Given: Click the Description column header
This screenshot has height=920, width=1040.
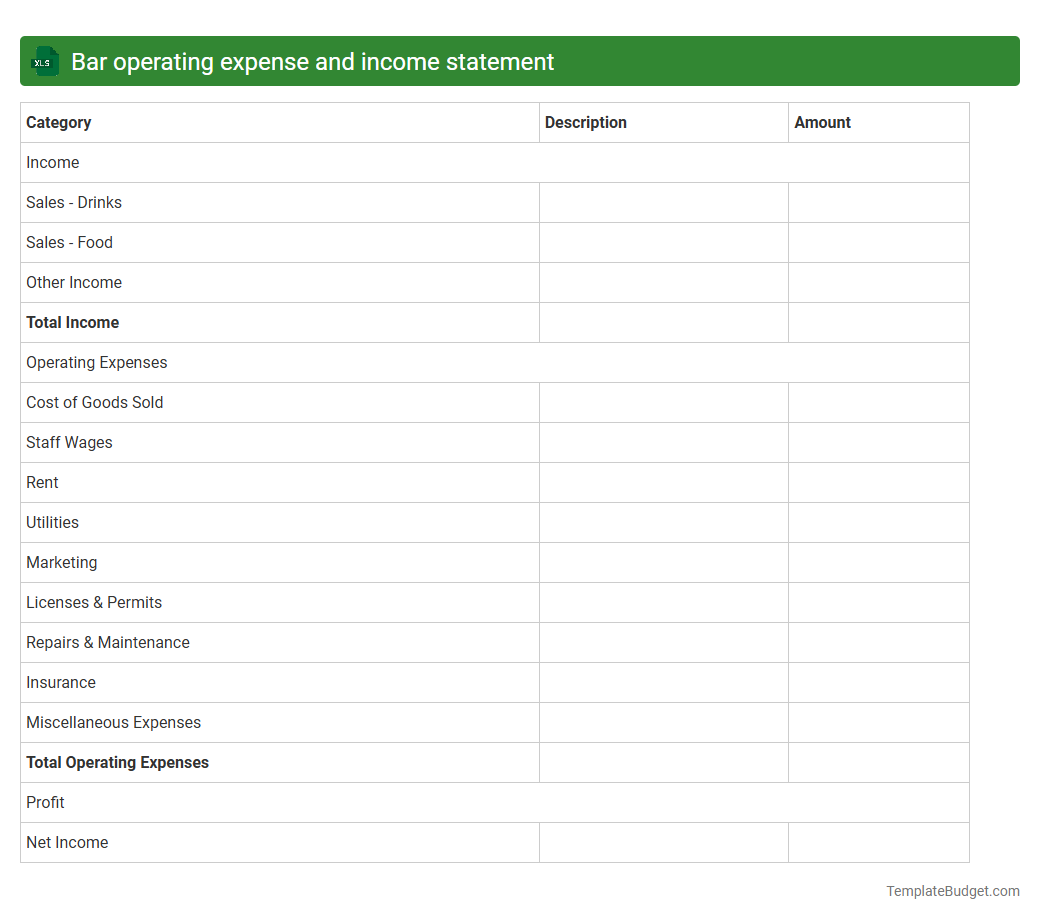Looking at the screenshot, I should (x=585, y=122).
